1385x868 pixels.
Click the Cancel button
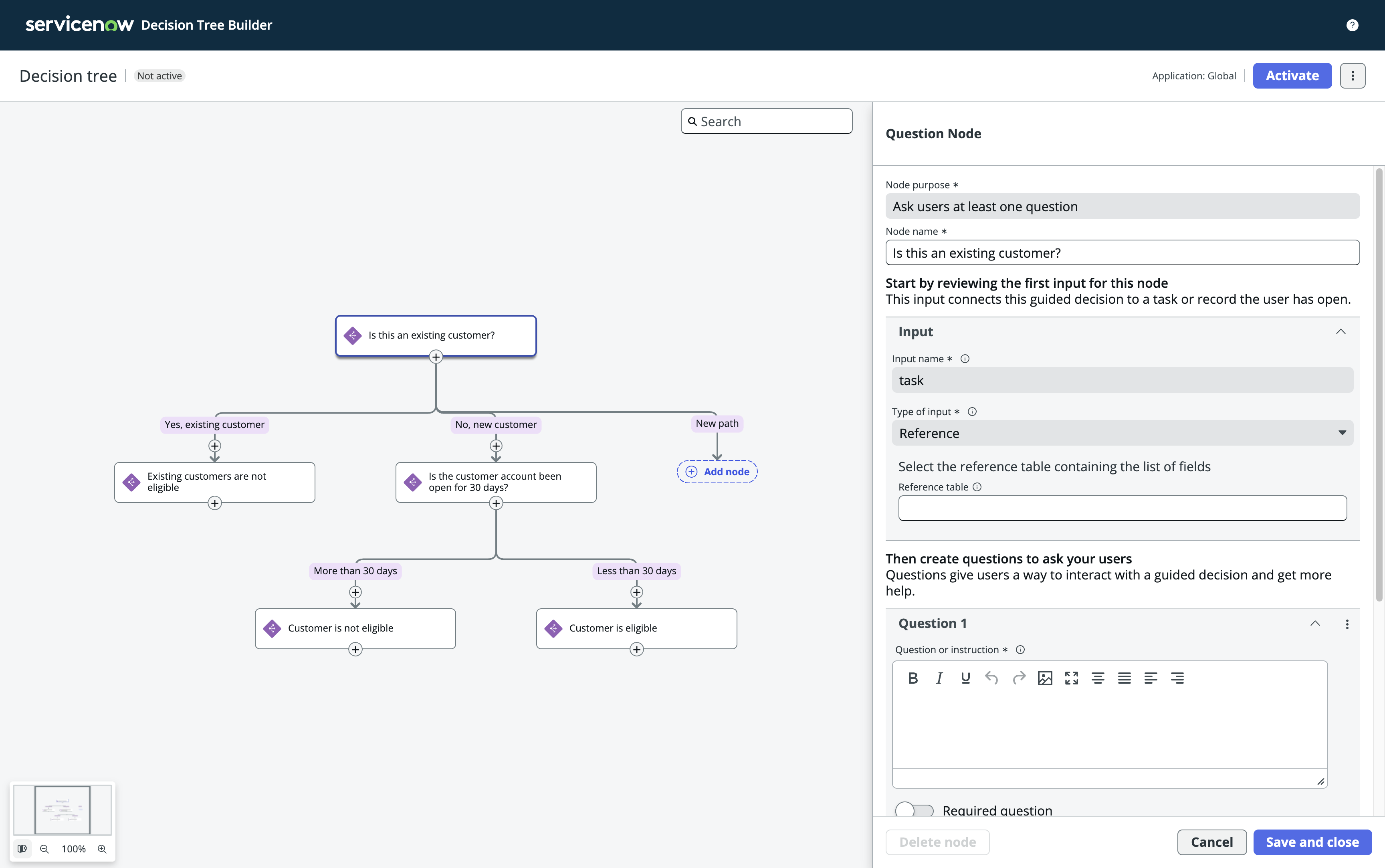click(1211, 842)
